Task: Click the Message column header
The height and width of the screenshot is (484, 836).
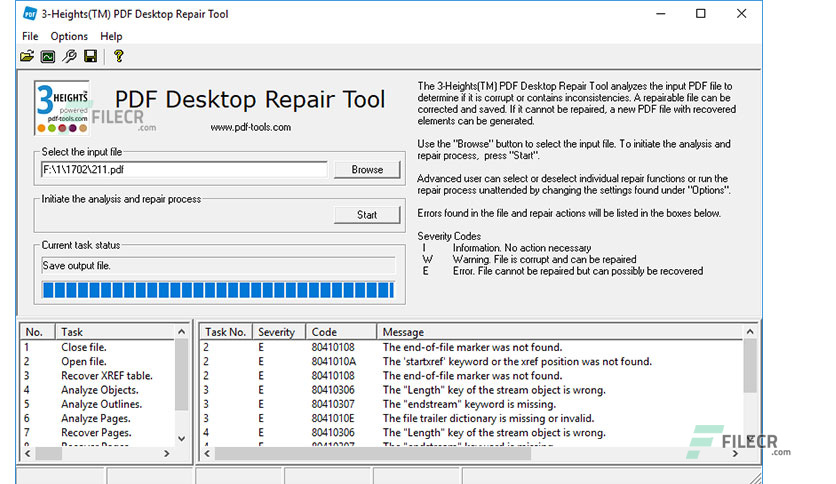Action: pyautogui.click(x=560, y=332)
